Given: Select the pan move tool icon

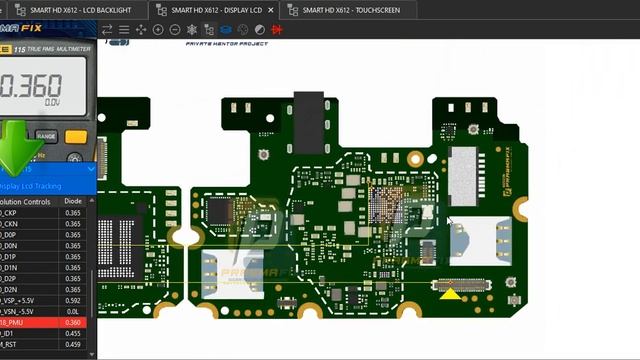Looking at the screenshot, I should [141, 29].
